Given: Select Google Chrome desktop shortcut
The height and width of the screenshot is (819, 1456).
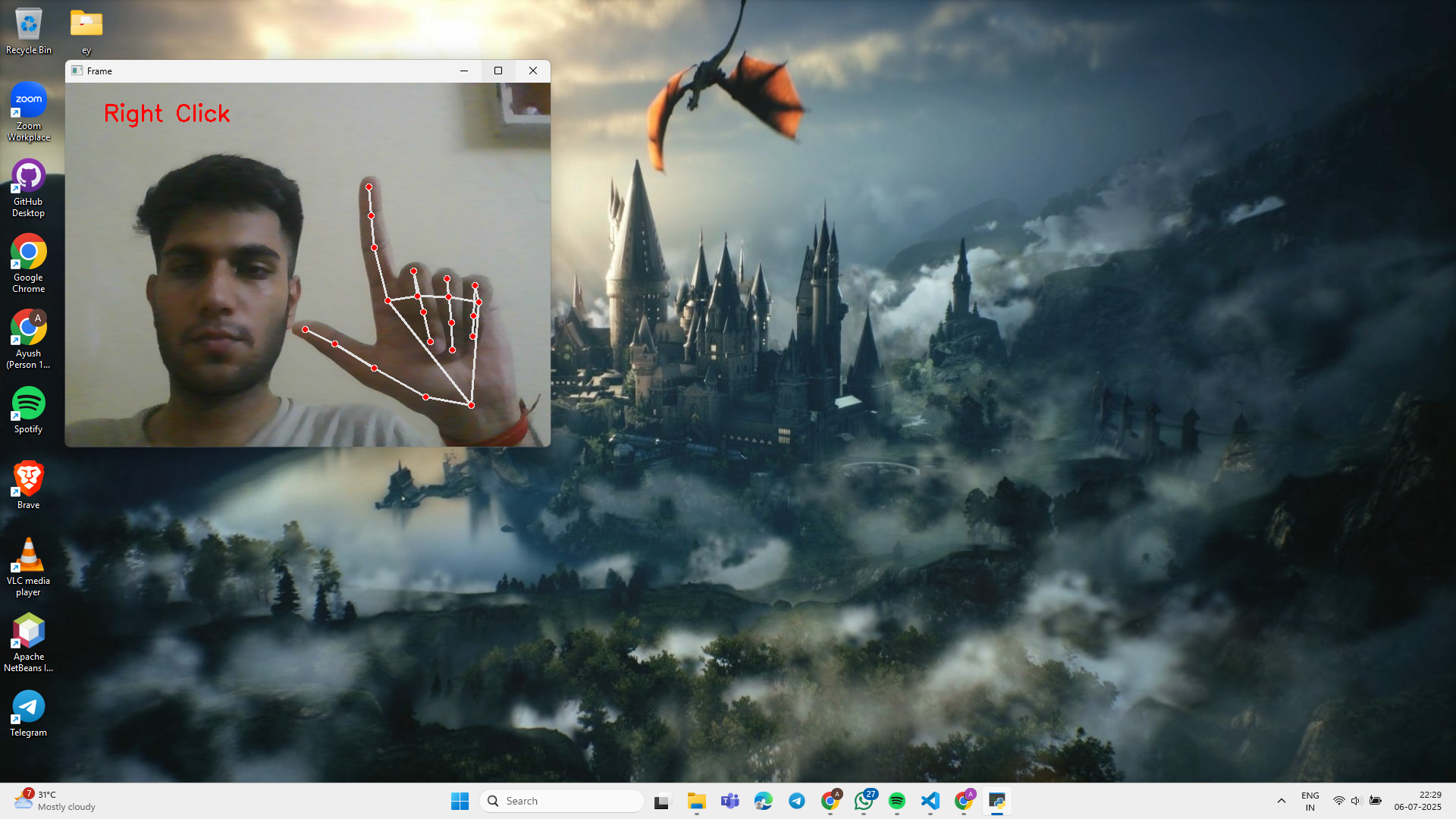Looking at the screenshot, I should click(x=29, y=264).
